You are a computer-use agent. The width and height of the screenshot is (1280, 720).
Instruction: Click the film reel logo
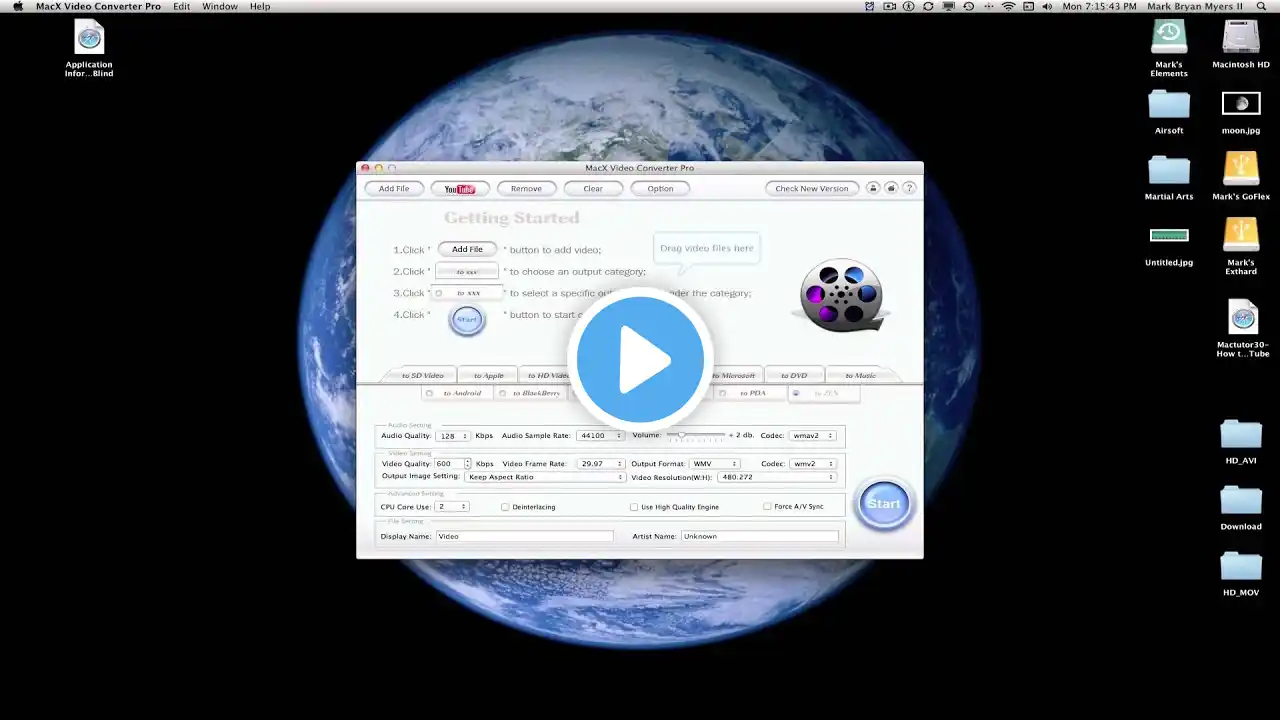coord(842,294)
